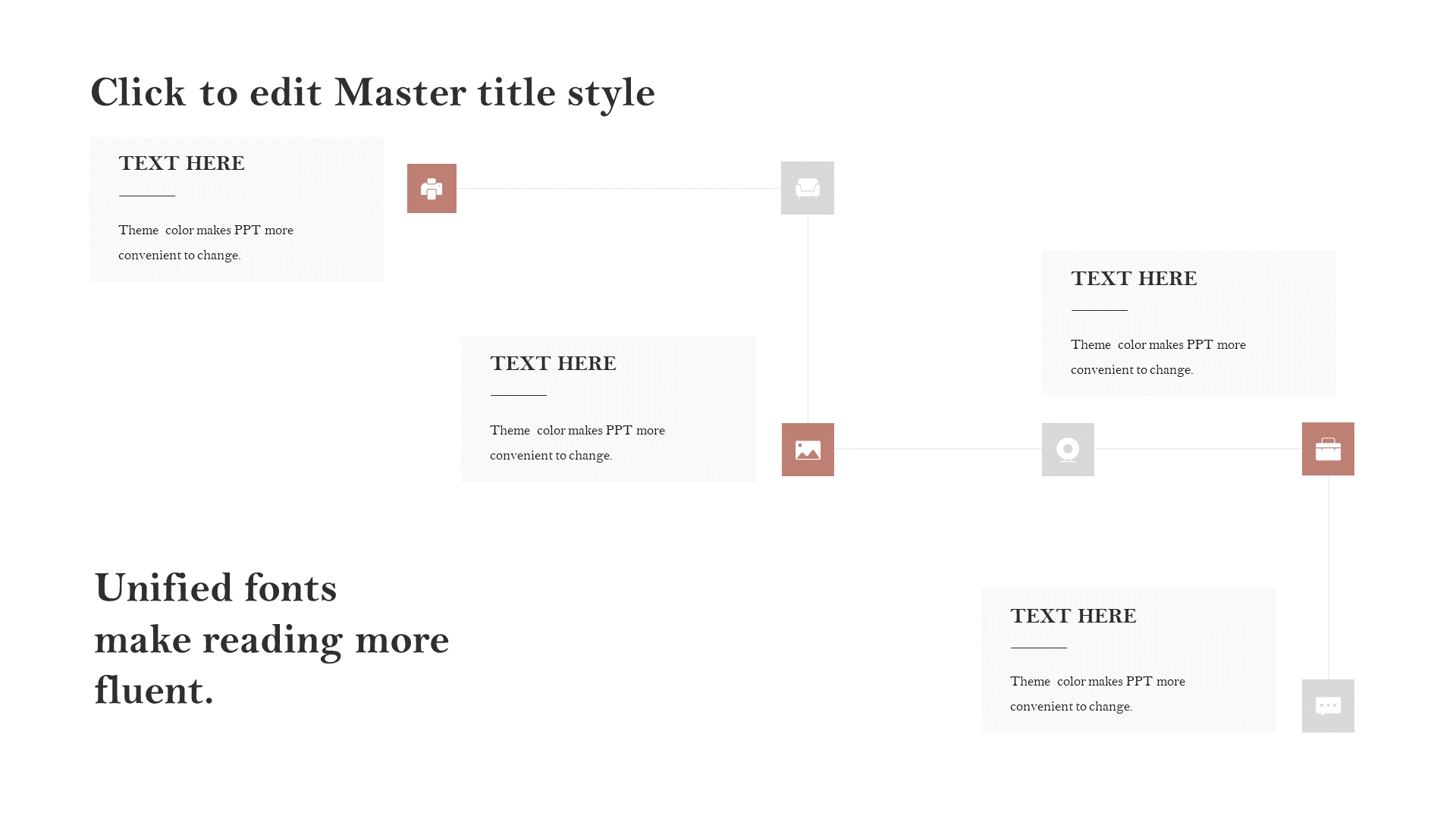The image size is (1456, 819).
Task: Click the top-left card's Theme color paragraph
Action: 206,243
